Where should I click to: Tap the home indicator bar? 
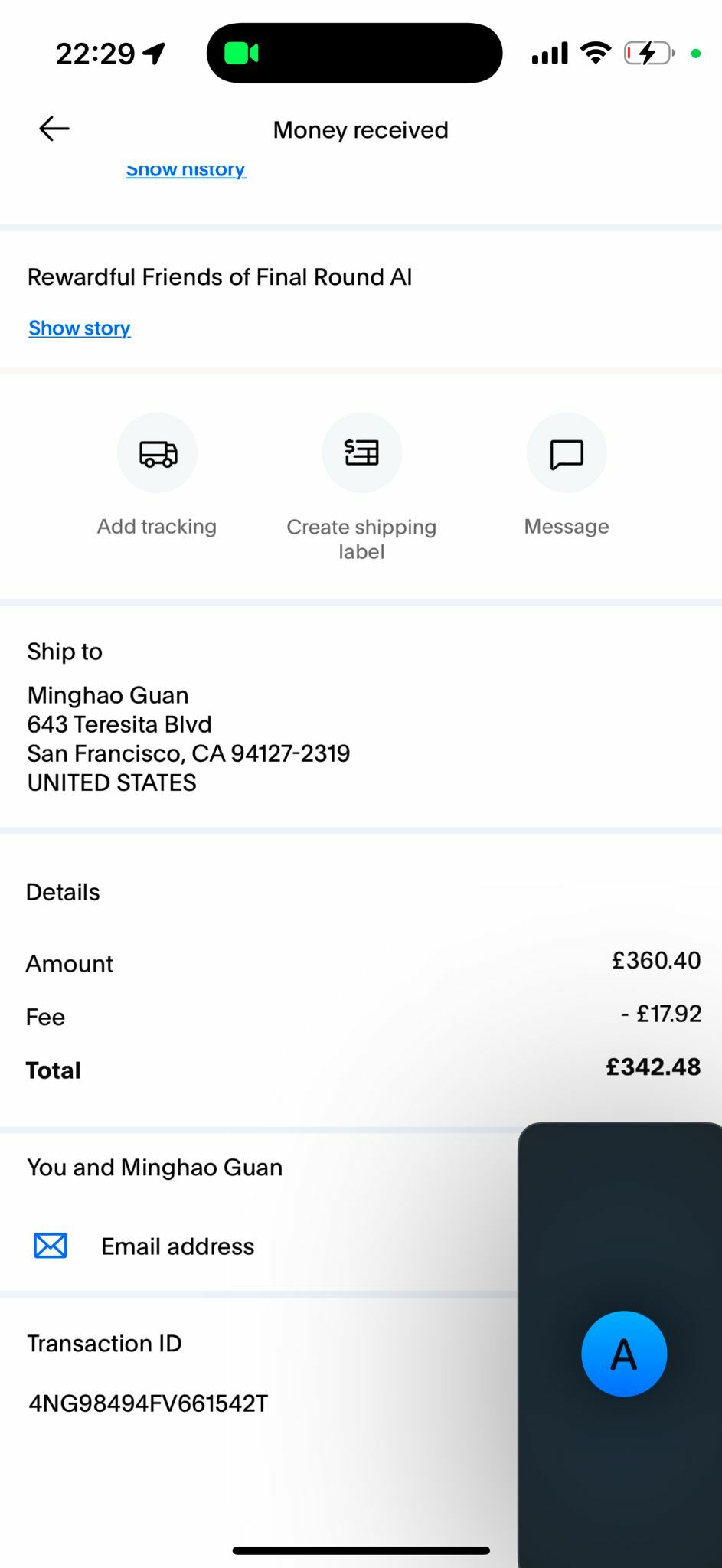[x=361, y=1550]
